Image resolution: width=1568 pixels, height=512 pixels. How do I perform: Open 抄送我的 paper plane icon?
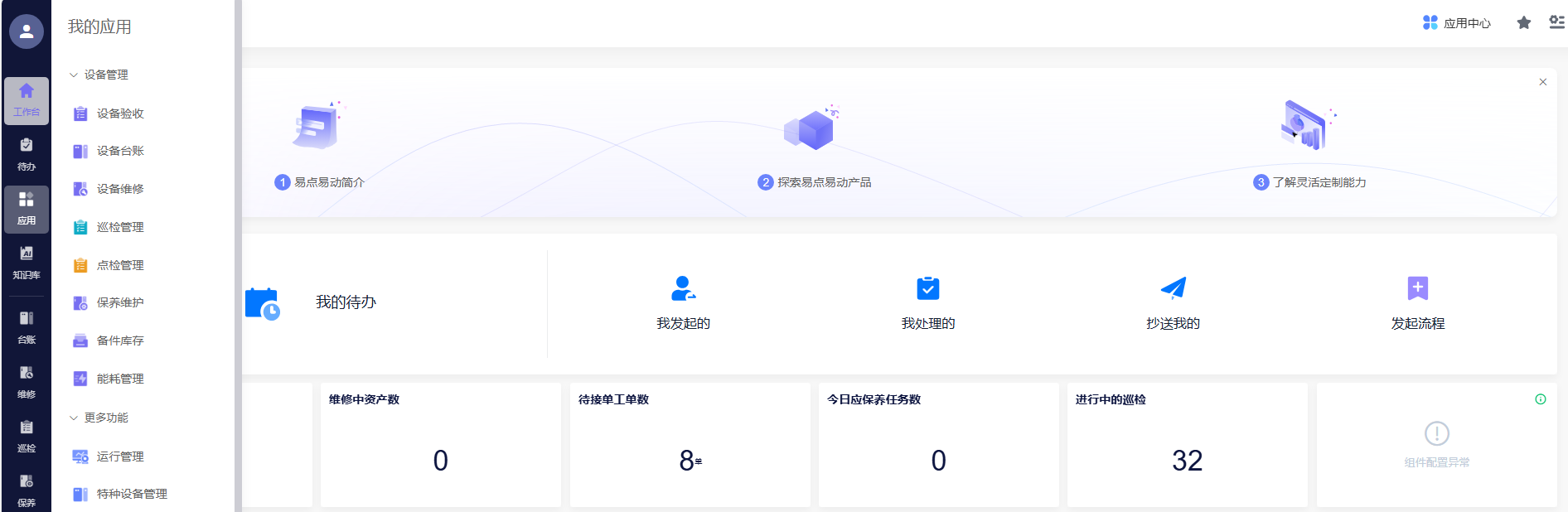click(x=1173, y=288)
